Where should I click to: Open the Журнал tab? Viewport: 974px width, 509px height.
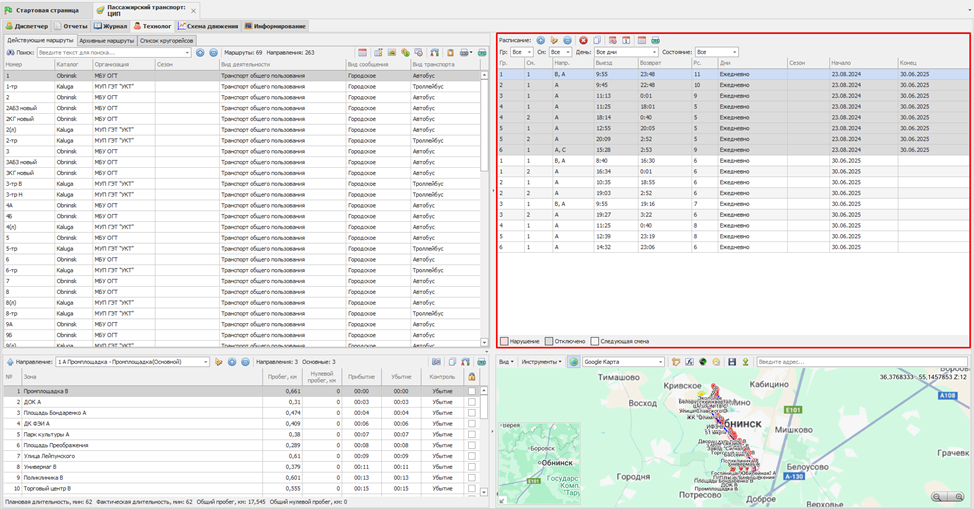click(111, 26)
